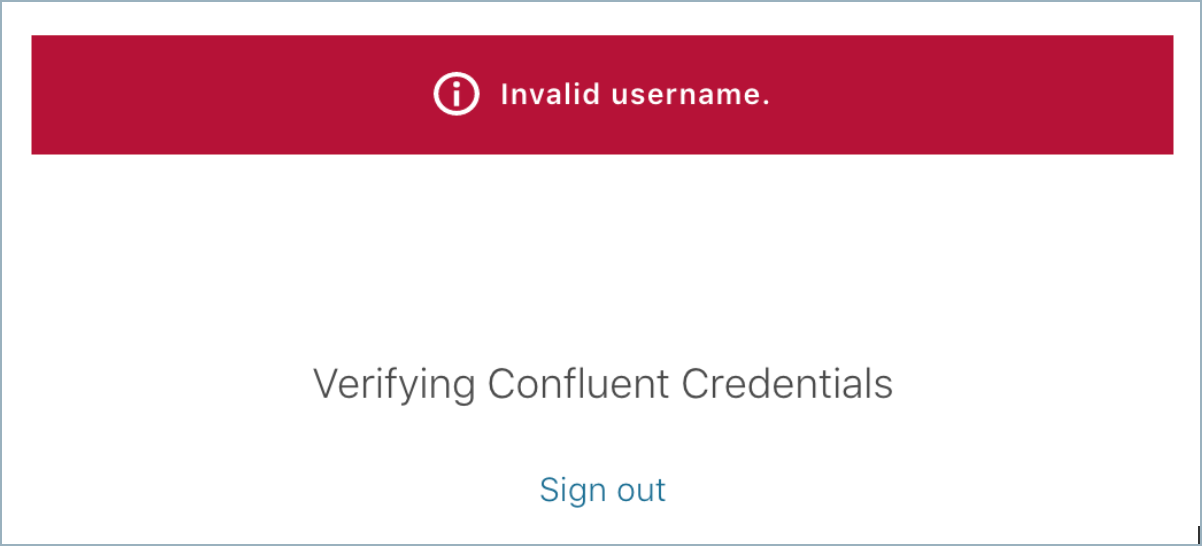
Task: Click the crimson notification bar's info symbol
Action: pyautogui.click(x=456, y=95)
